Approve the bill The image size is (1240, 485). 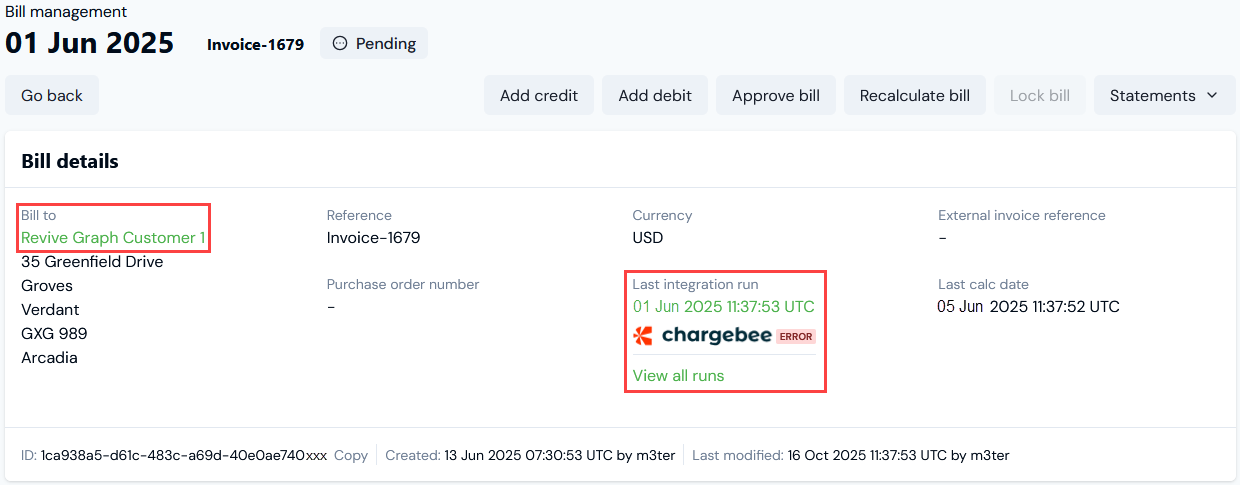(x=776, y=96)
